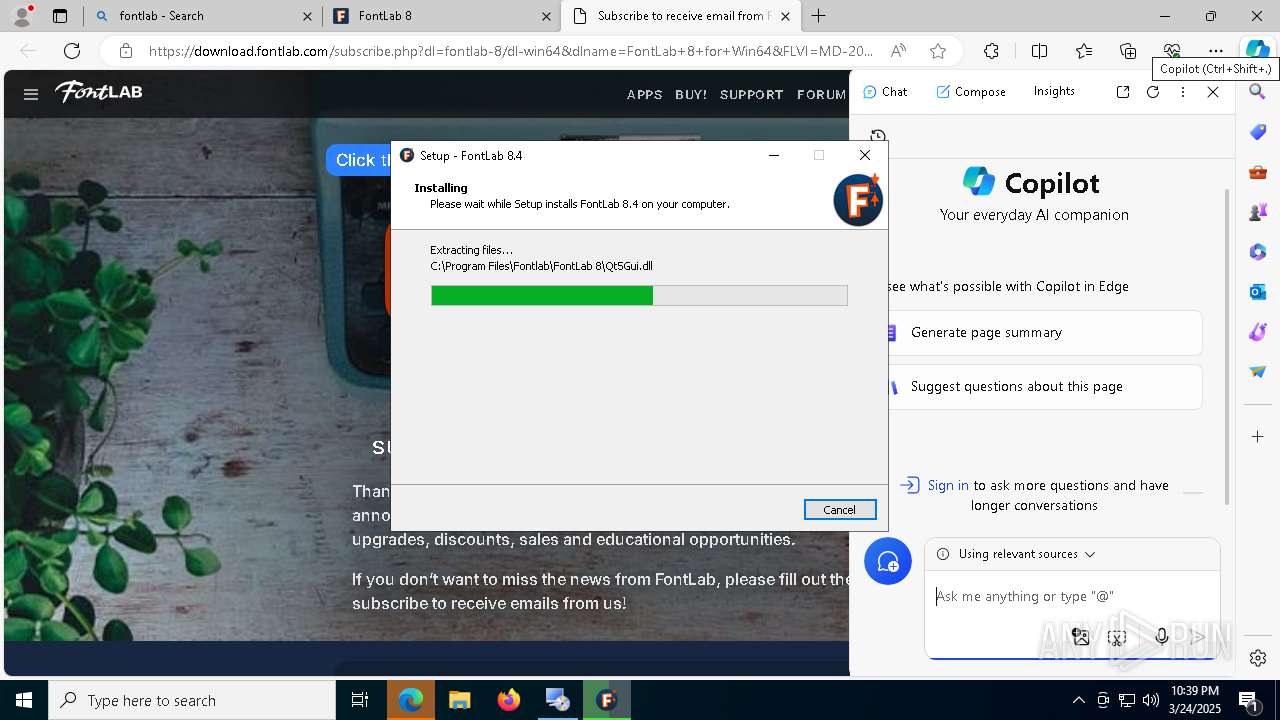Viewport: 1280px width, 720px height.
Task: Toggle split screen view
Action: pos(1039,51)
